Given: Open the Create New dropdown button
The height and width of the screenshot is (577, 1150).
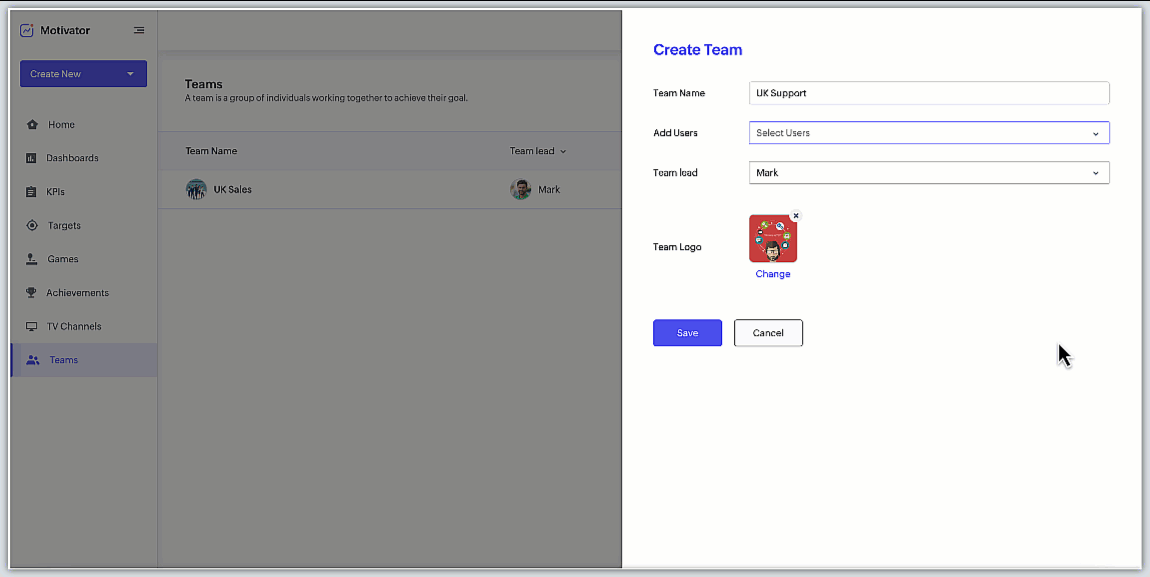Looking at the screenshot, I should [83, 74].
